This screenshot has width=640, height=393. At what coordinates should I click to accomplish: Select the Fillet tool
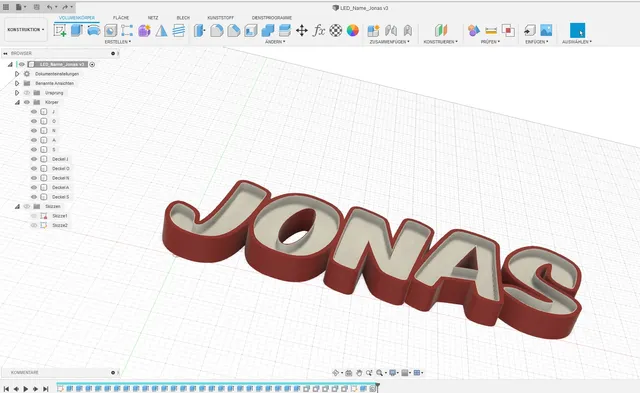217,31
